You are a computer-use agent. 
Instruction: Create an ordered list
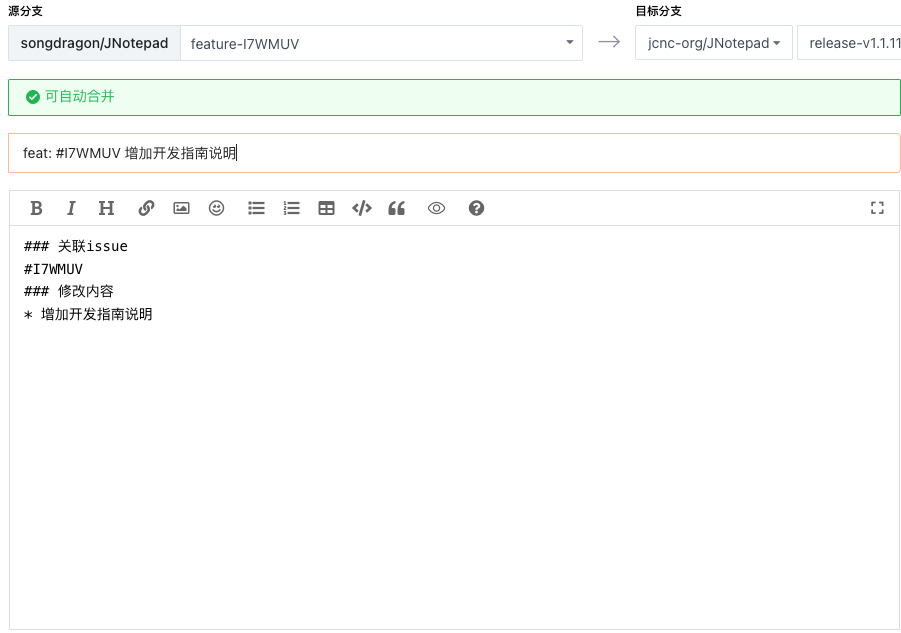coord(291,208)
